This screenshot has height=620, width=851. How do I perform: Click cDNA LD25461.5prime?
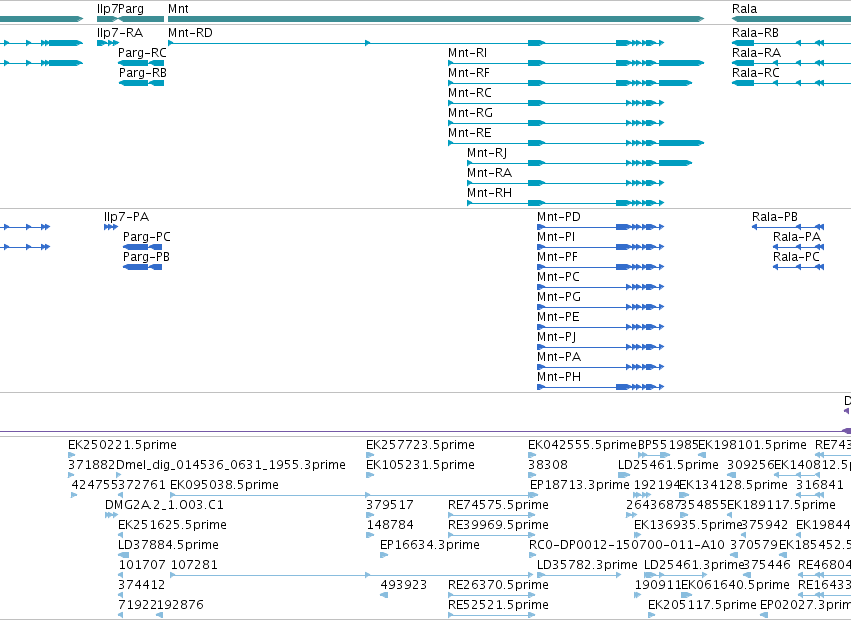pos(669,465)
